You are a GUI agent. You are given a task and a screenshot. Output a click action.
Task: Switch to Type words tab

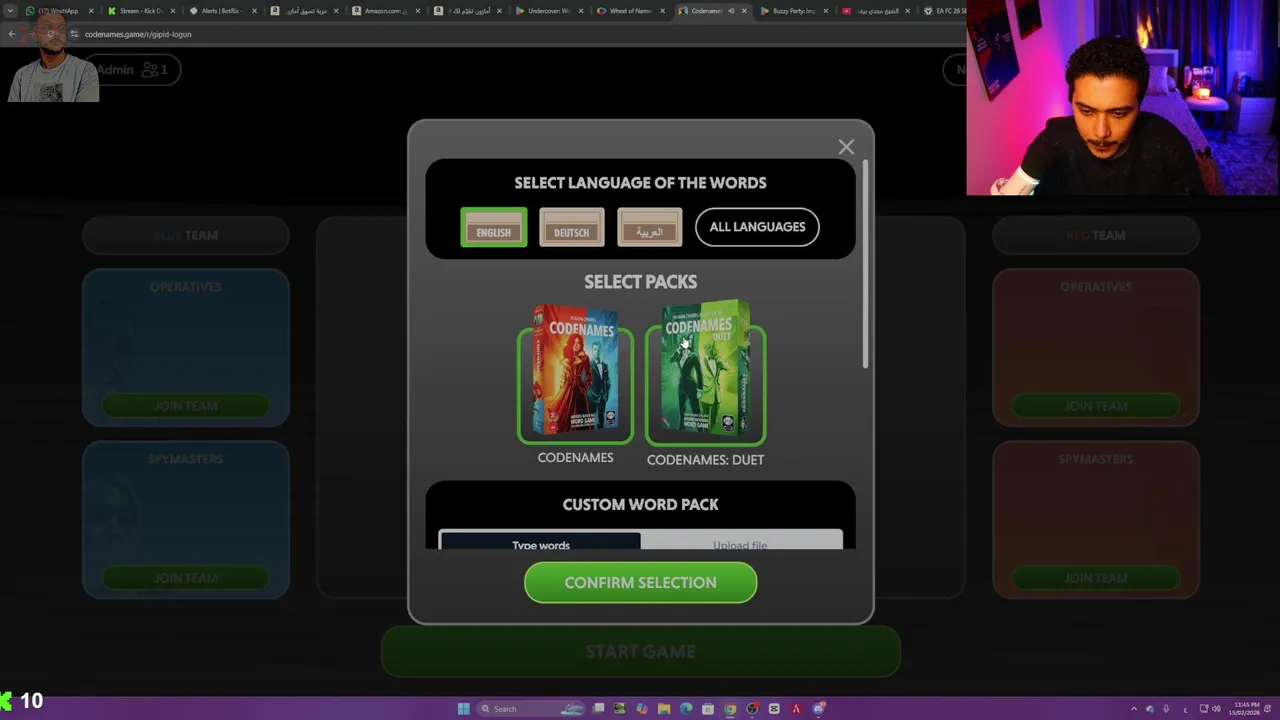click(x=540, y=541)
